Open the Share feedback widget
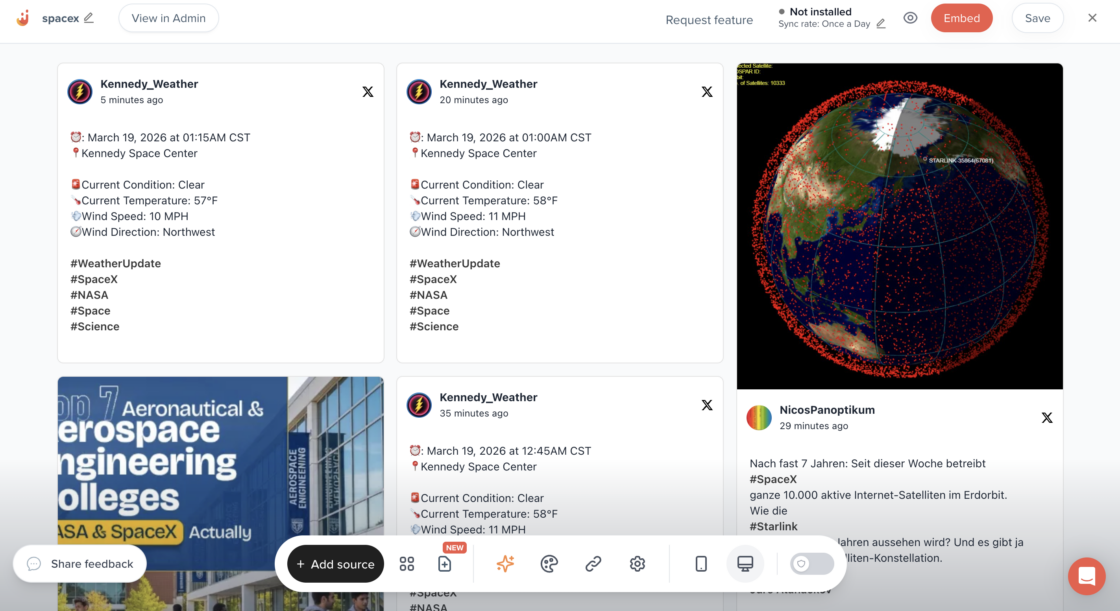This screenshot has height=611, width=1120. 80,564
